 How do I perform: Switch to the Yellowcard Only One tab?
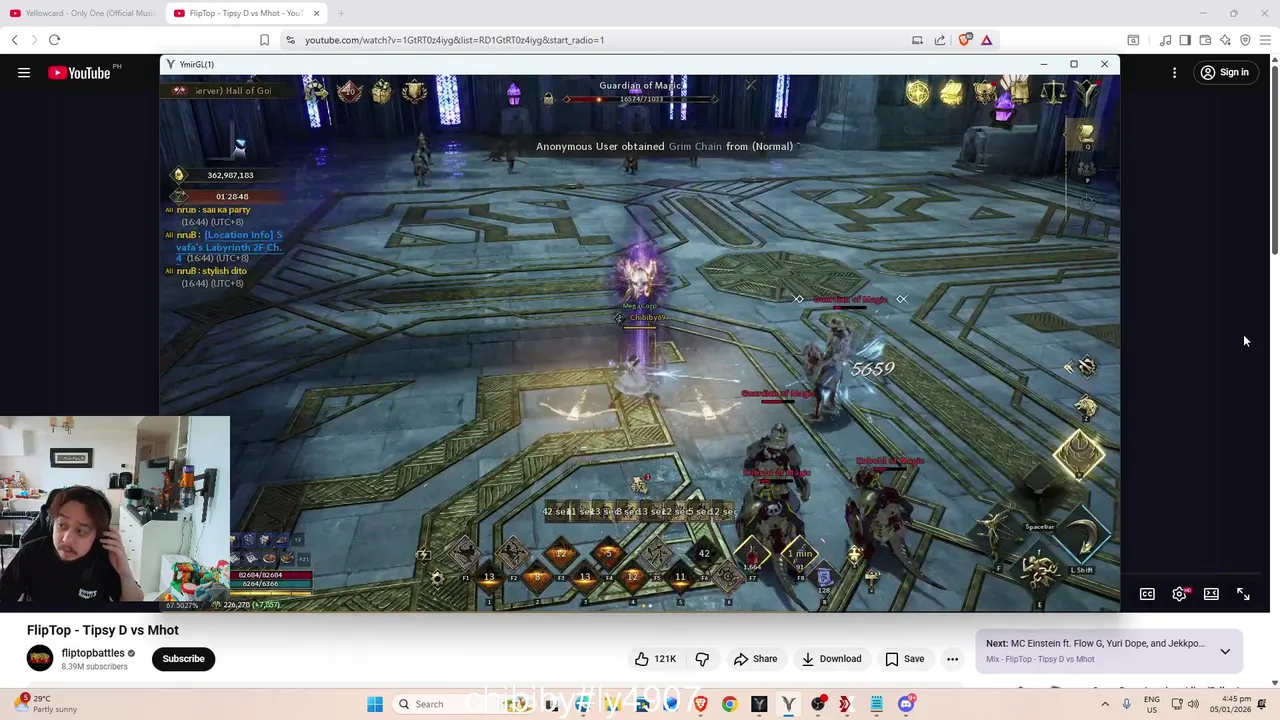(82, 13)
